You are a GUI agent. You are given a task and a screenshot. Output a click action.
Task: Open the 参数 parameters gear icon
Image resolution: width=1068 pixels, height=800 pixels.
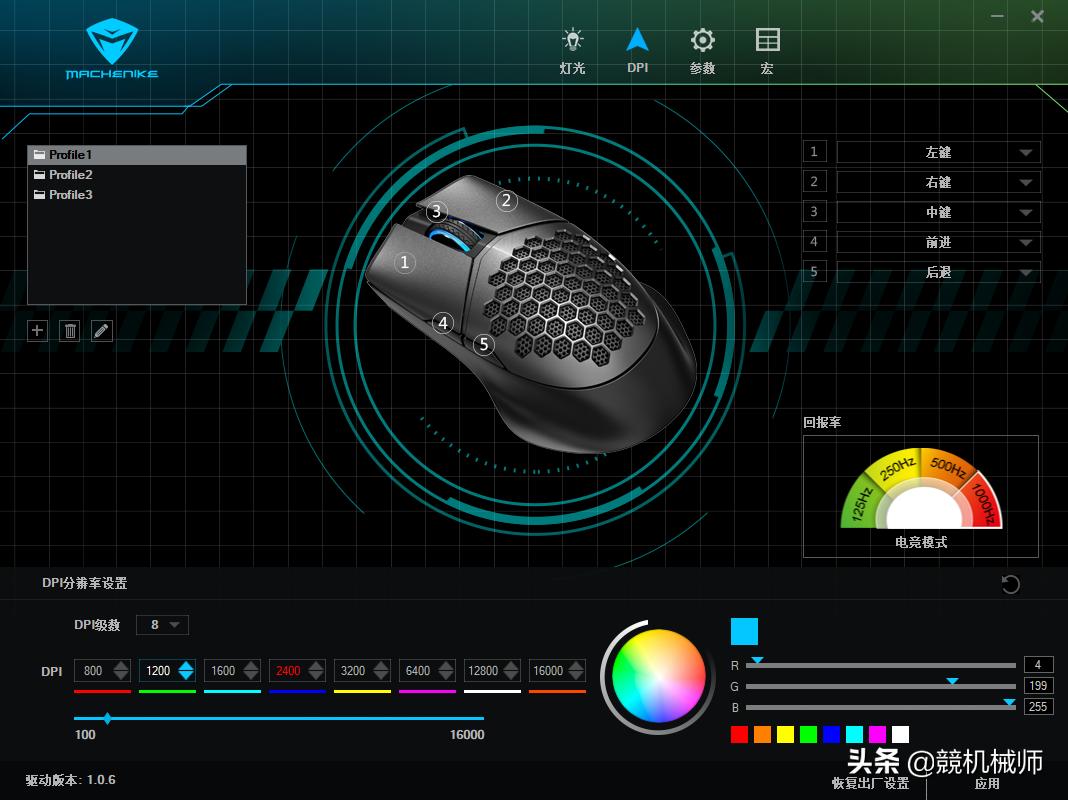point(703,41)
